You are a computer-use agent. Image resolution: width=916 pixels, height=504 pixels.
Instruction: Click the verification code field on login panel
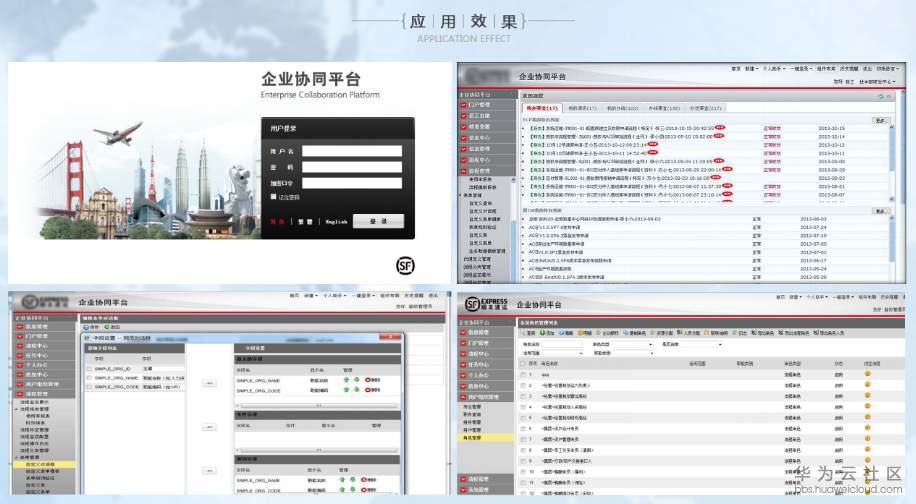(352, 183)
